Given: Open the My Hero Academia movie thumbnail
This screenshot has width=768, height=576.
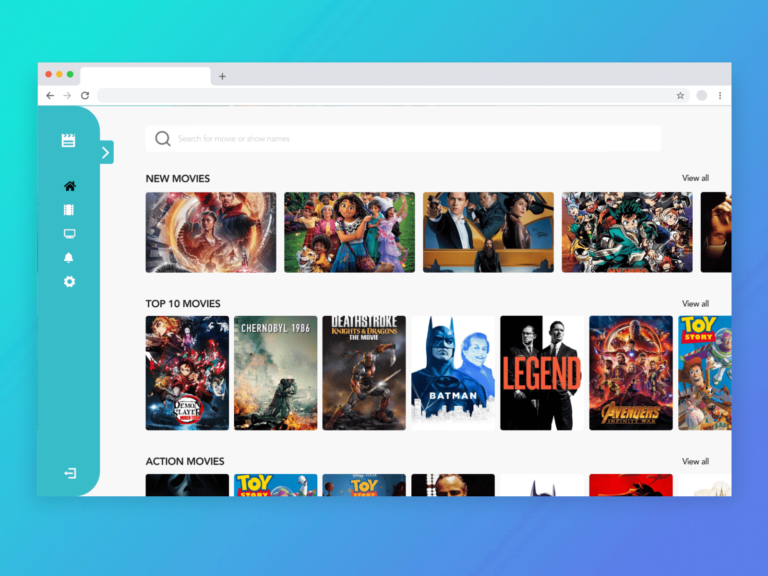Looking at the screenshot, I should pyautogui.click(x=627, y=232).
